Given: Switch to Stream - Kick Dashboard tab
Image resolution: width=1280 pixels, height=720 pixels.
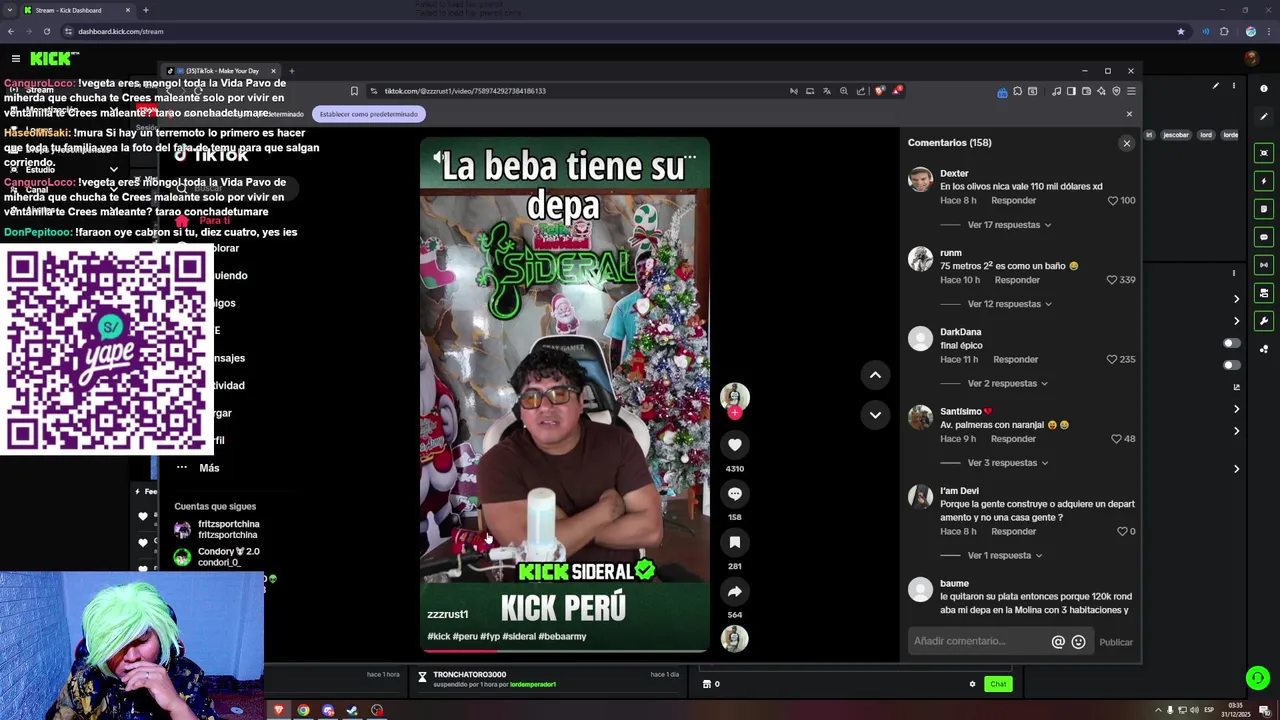Looking at the screenshot, I should (77, 10).
